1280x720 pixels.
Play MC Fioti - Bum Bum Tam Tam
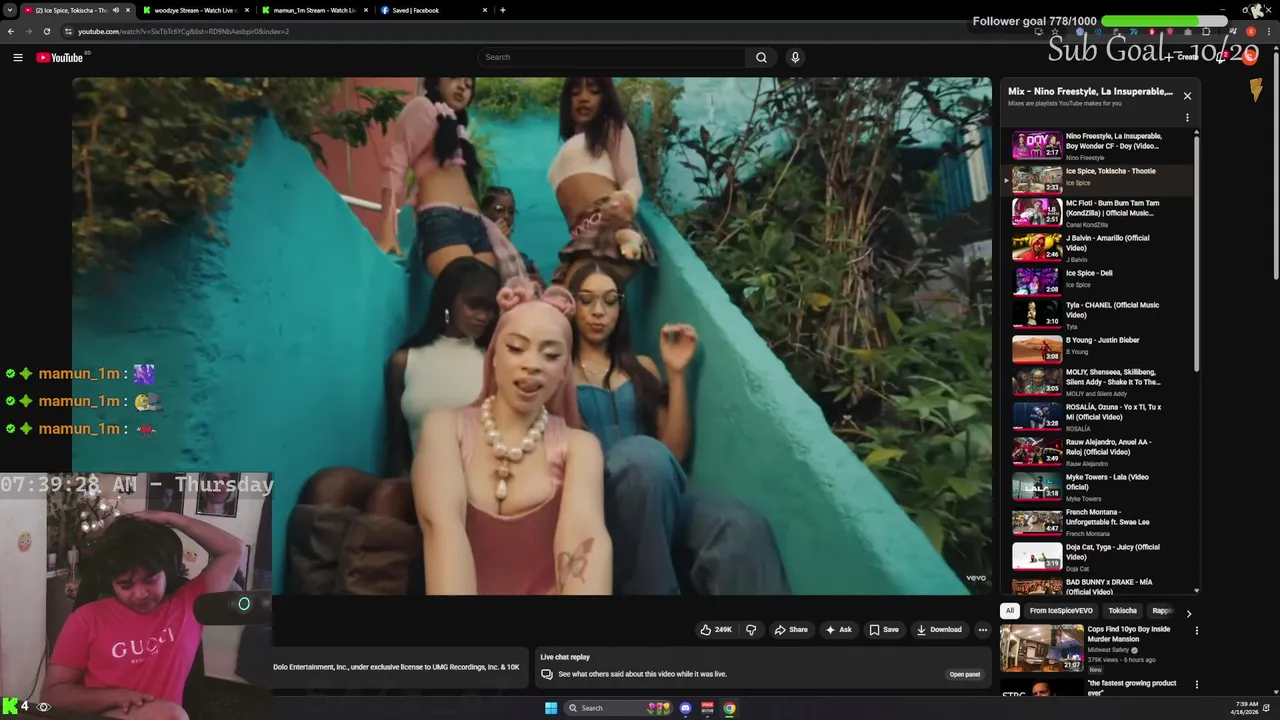[x=1098, y=212]
